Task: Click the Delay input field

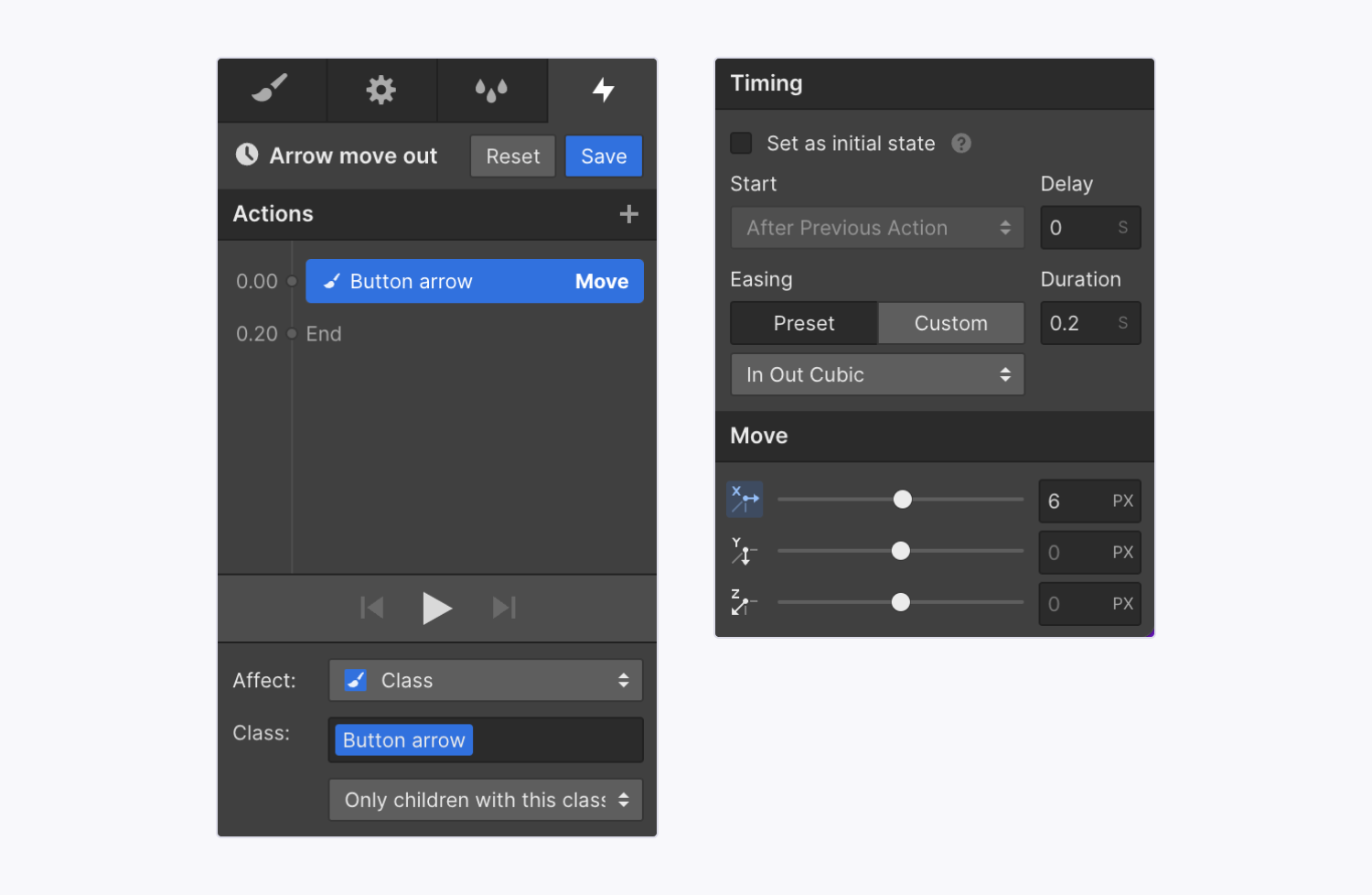Action: coord(1090,228)
